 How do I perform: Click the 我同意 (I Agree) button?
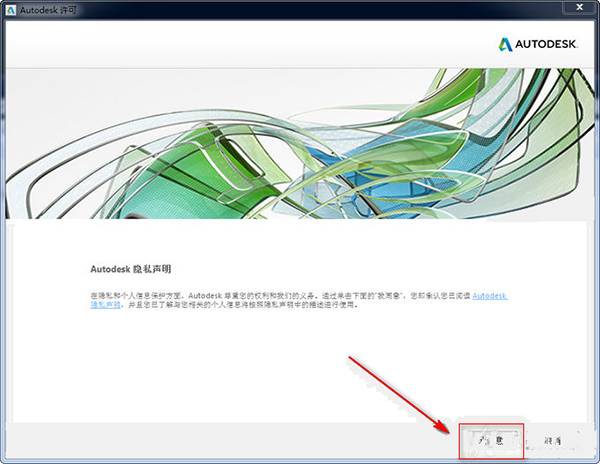click(x=491, y=441)
